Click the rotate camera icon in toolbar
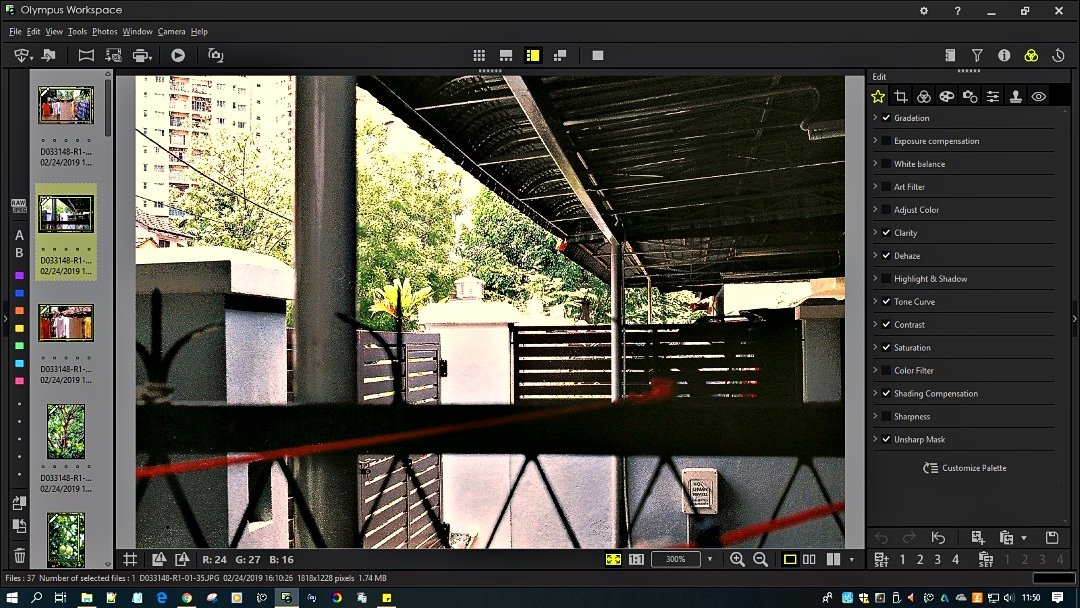This screenshot has width=1080, height=608. tap(216, 55)
